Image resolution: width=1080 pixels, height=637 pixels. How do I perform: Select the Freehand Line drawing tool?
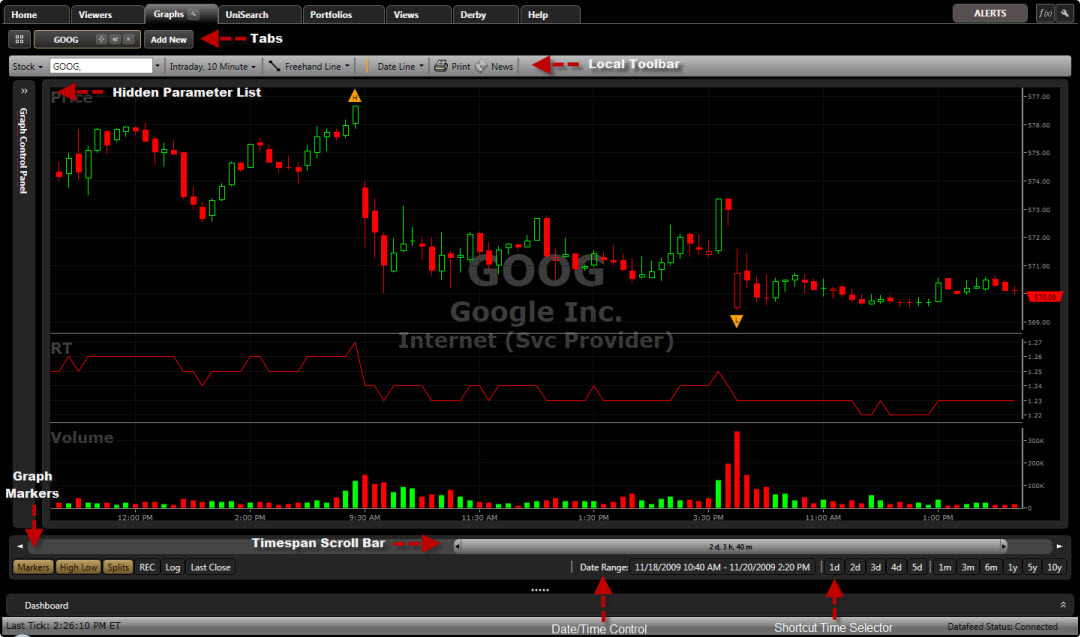310,66
